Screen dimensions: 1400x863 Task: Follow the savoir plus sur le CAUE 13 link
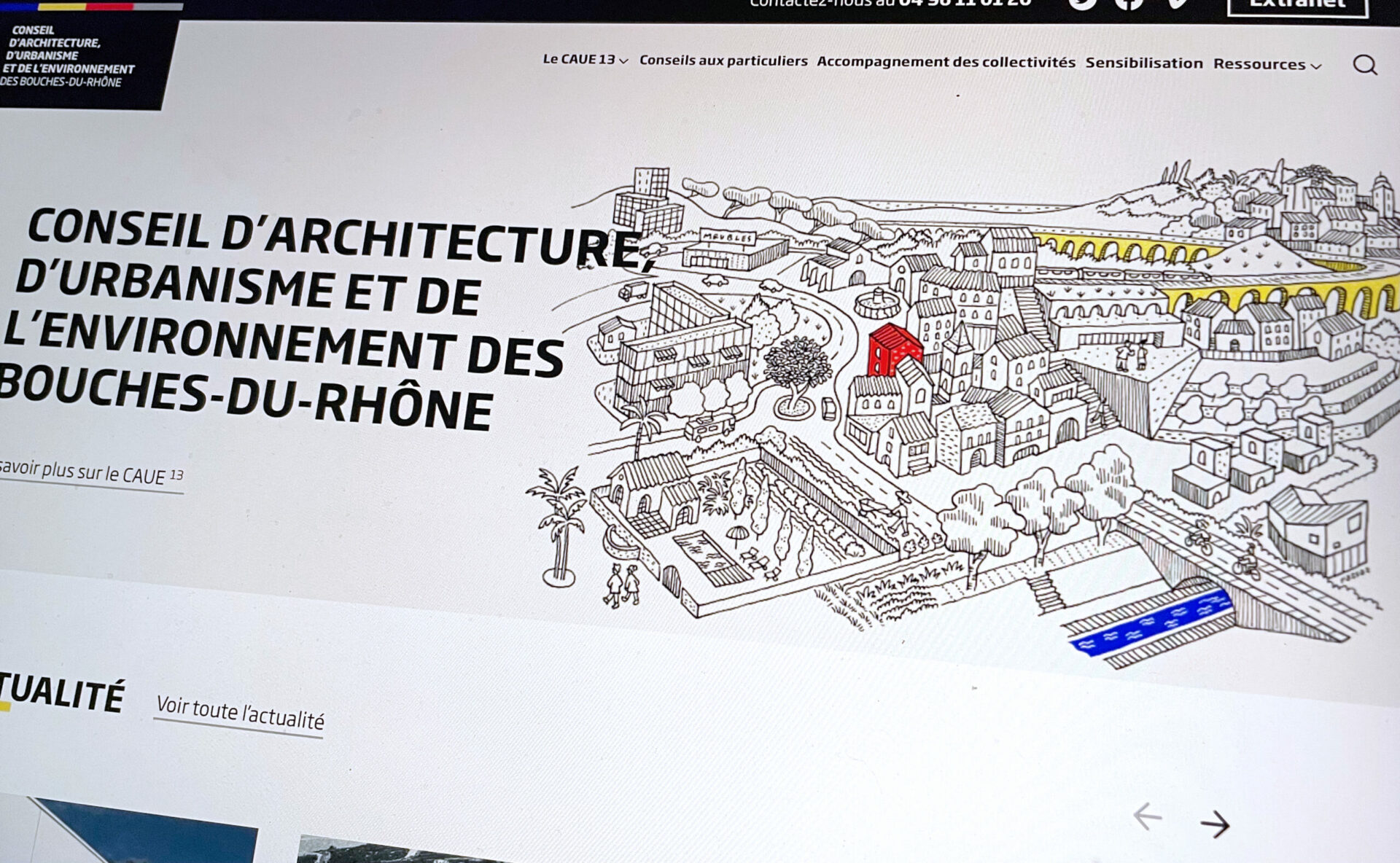click(x=91, y=472)
